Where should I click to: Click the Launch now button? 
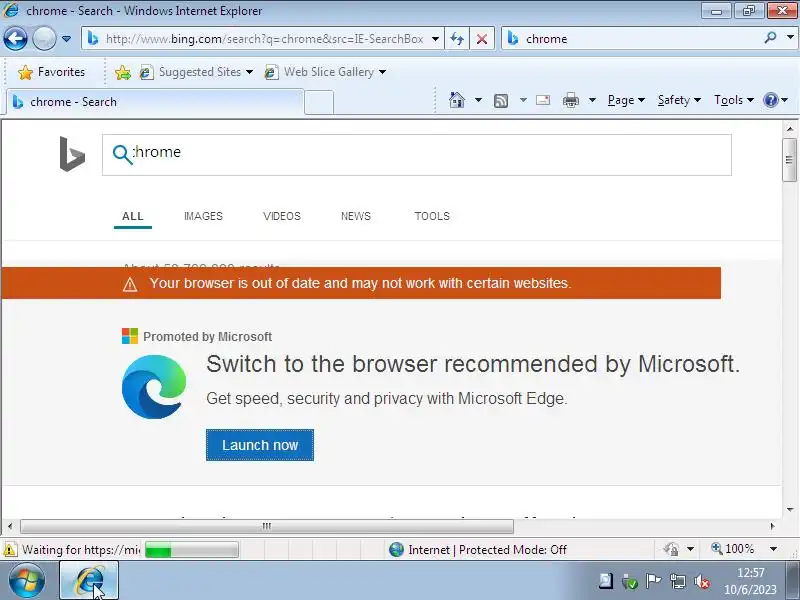click(x=260, y=445)
